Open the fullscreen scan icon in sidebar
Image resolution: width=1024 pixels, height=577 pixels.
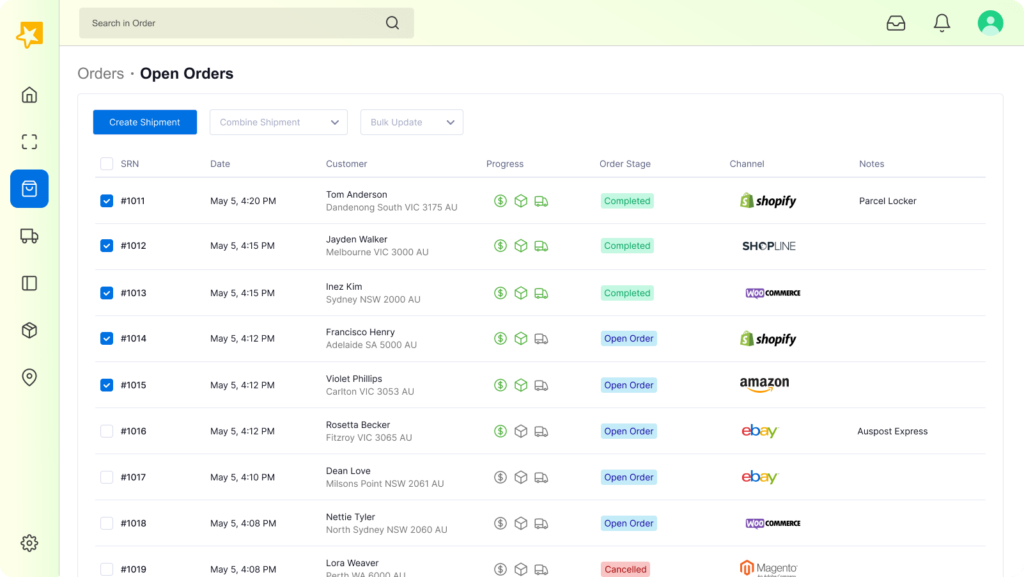click(29, 141)
